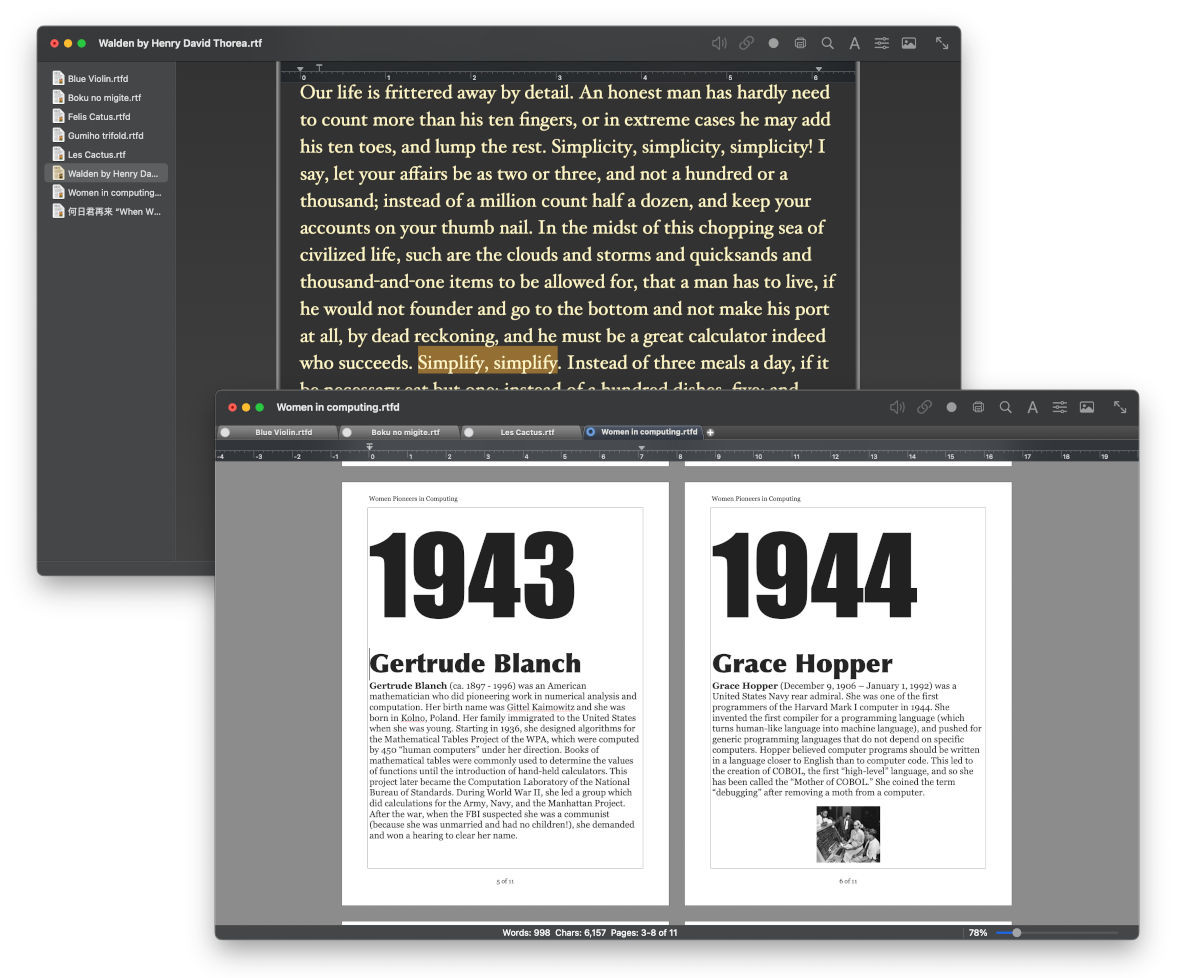Open the 78% zoom level menu
This screenshot has height=978, width=1180.
click(x=977, y=932)
